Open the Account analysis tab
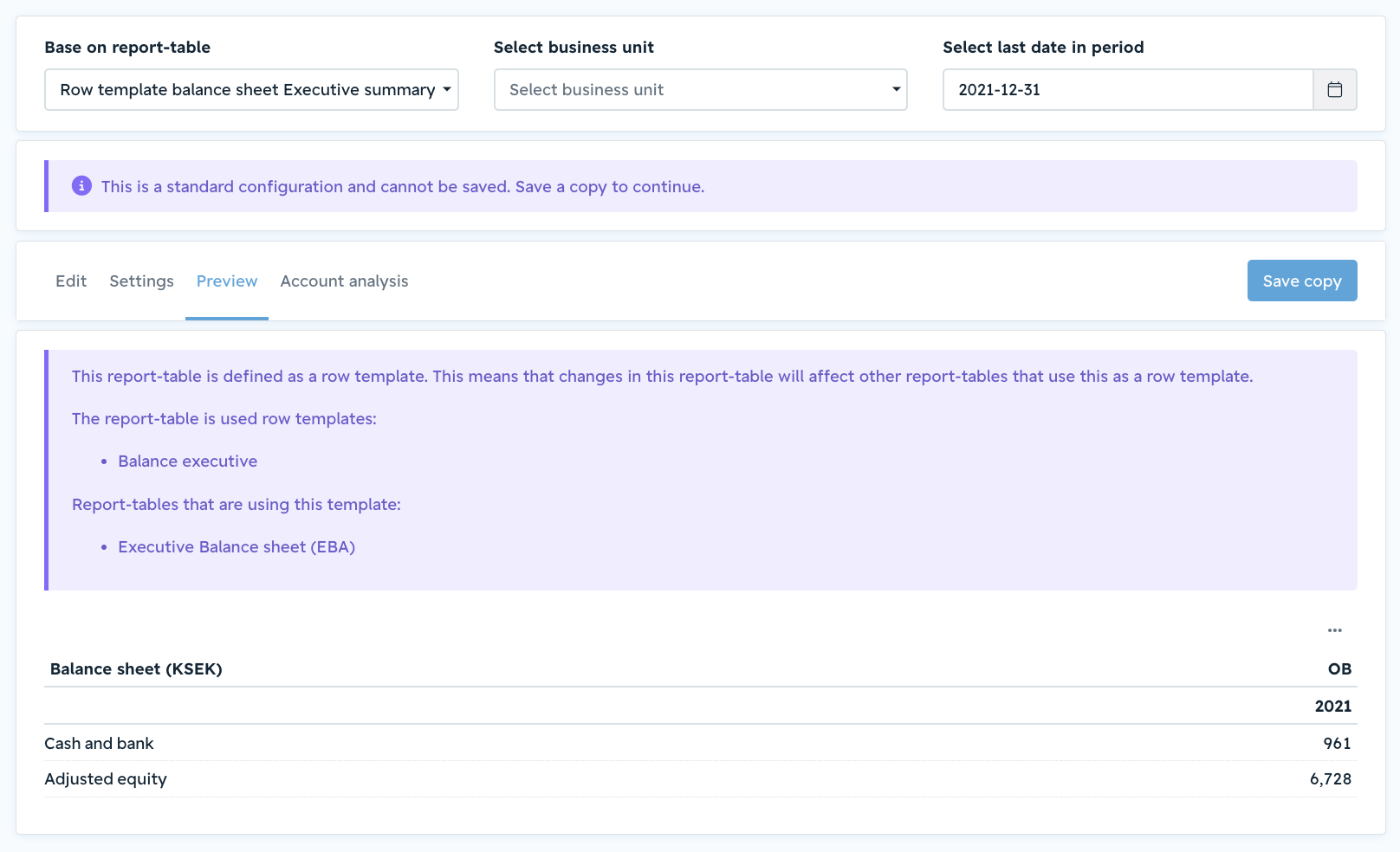This screenshot has width=1400, height=852. click(x=344, y=281)
